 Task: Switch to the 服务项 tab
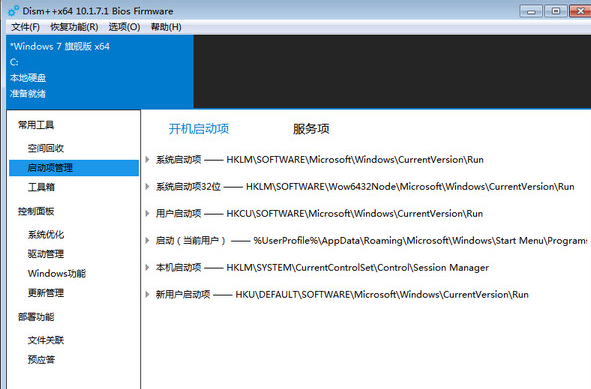311,129
